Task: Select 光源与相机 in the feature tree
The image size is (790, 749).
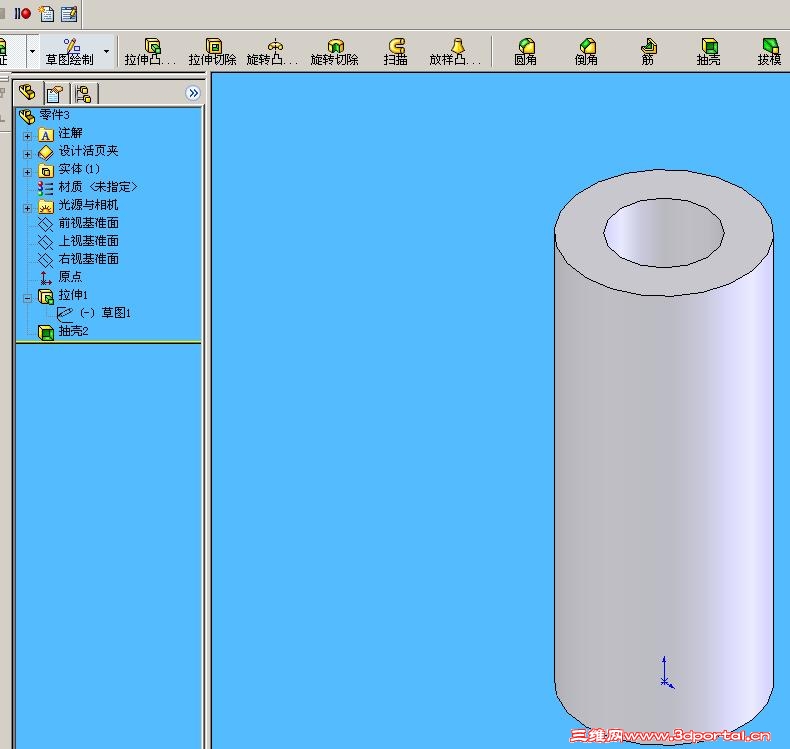Action: tap(89, 205)
